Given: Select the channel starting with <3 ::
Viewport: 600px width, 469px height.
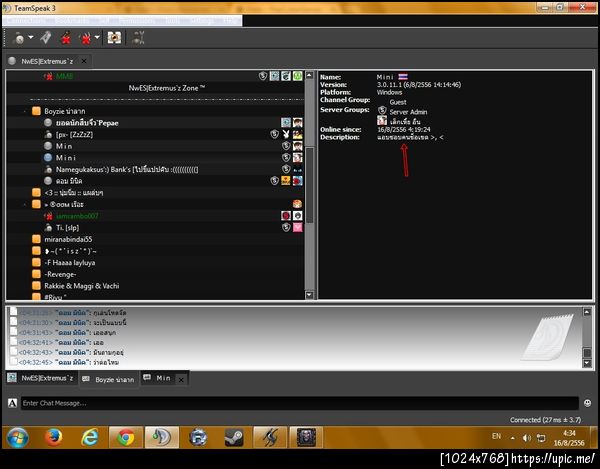Looking at the screenshot, I should (73, 192).
